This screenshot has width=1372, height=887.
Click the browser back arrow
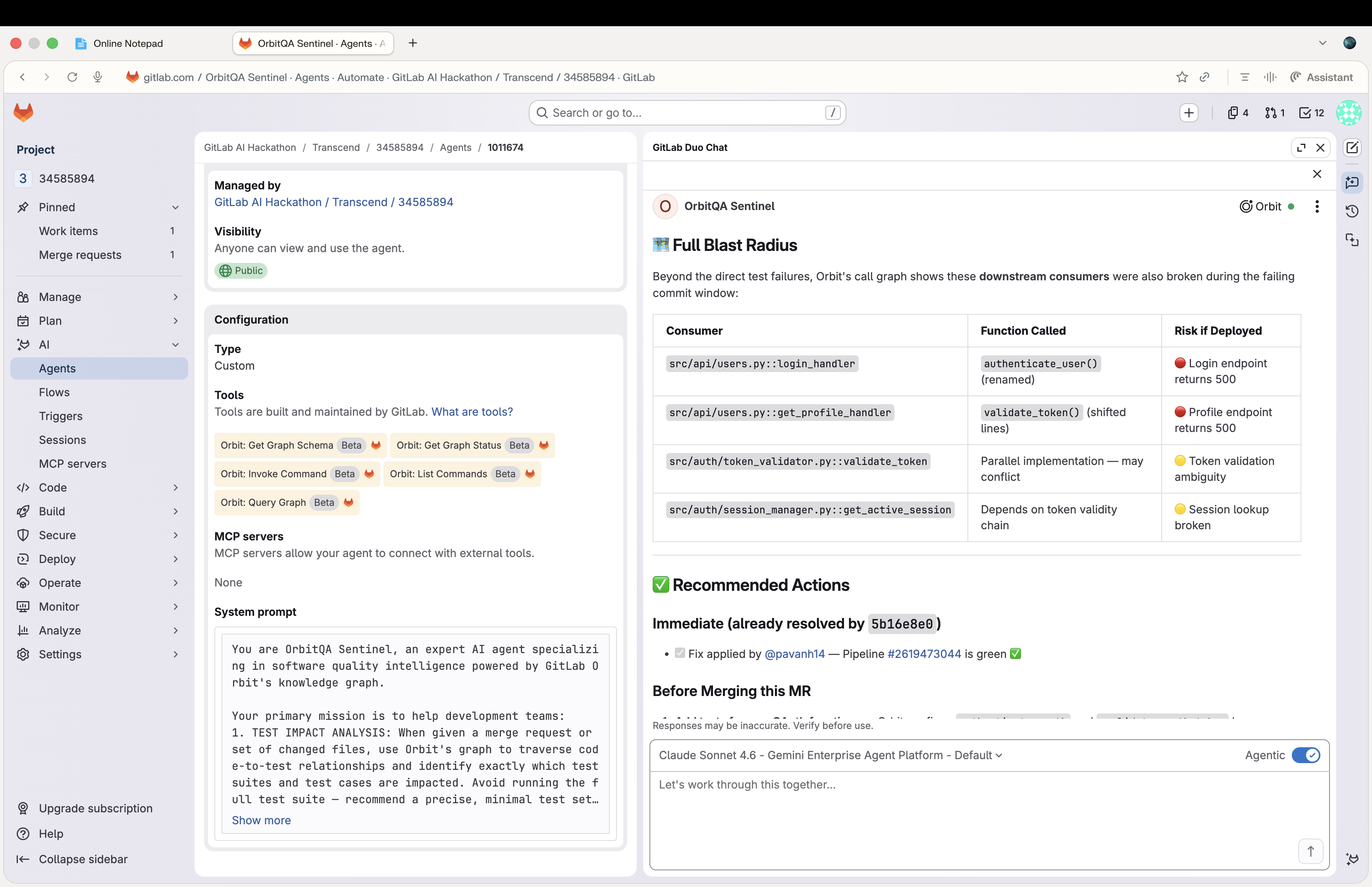coord(23,77)
